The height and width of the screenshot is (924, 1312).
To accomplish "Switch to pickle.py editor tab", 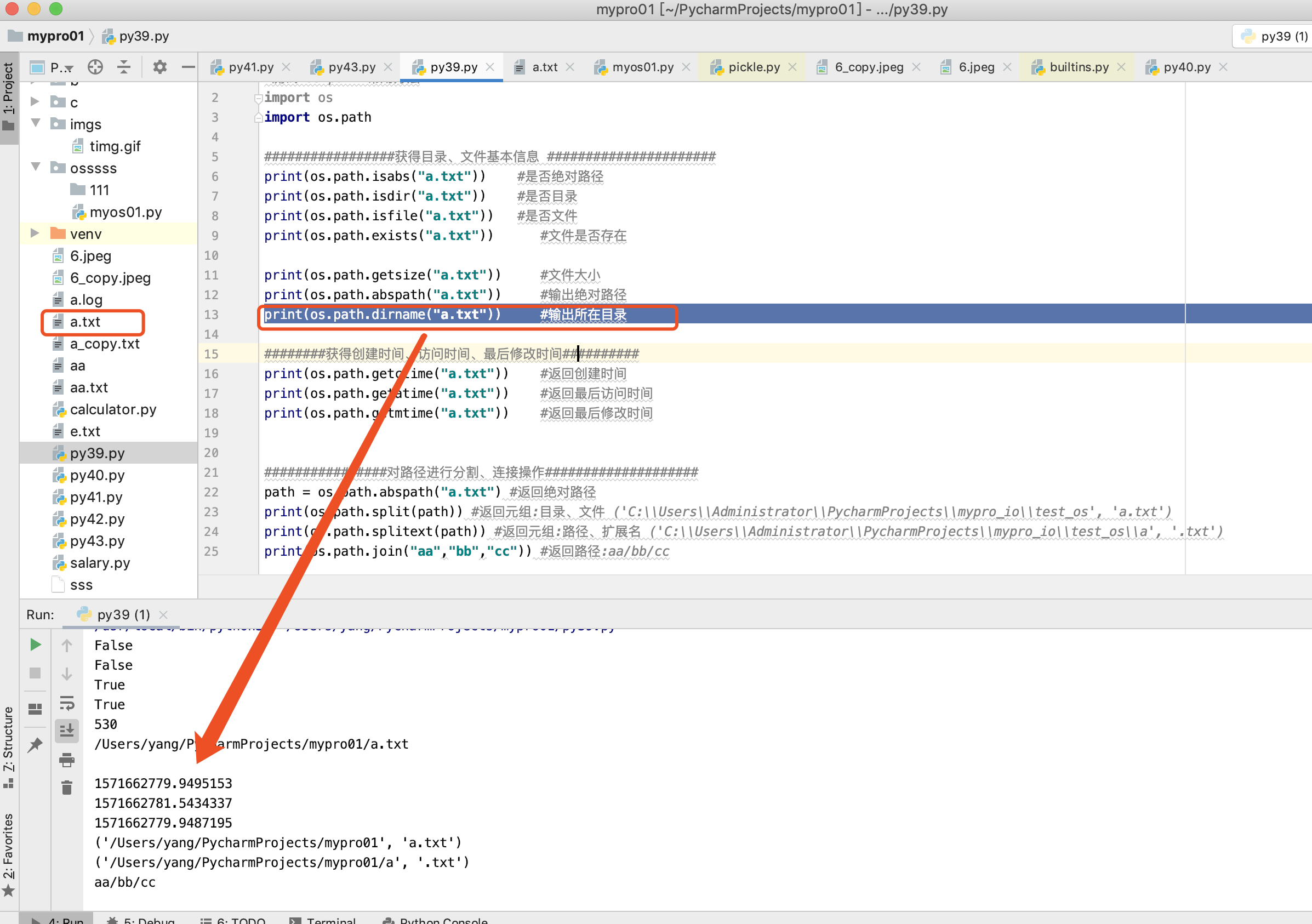I will [x=753, y=67].
